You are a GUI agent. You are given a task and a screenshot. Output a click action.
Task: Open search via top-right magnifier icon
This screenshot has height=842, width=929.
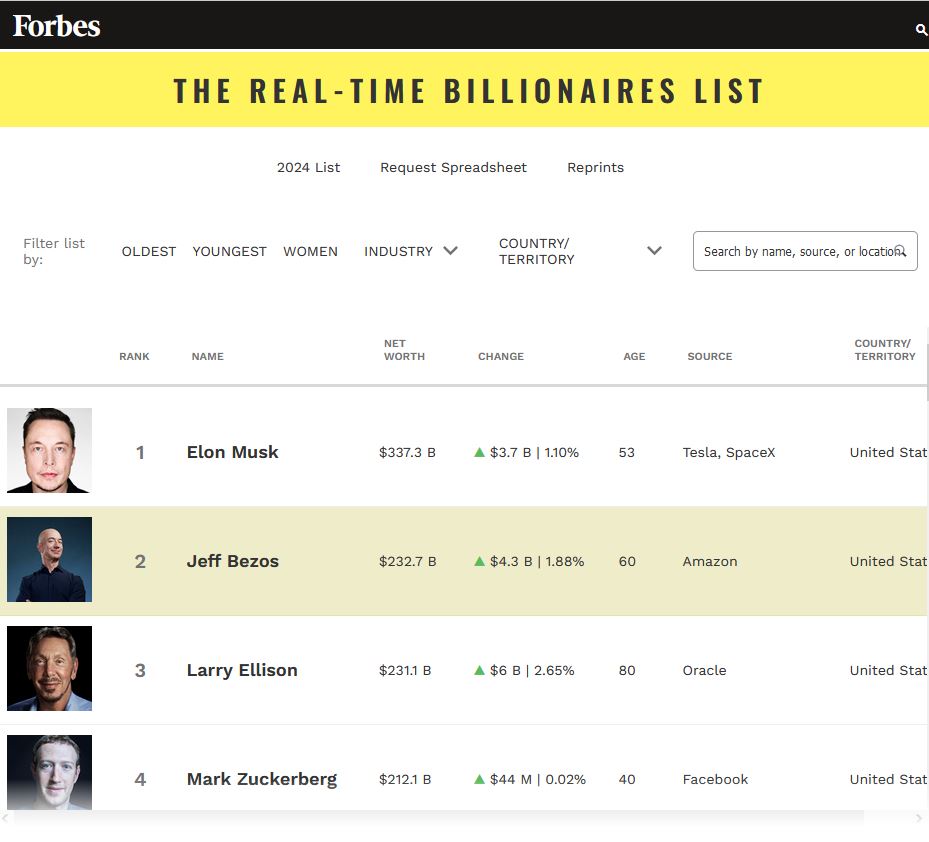[921, 30]
